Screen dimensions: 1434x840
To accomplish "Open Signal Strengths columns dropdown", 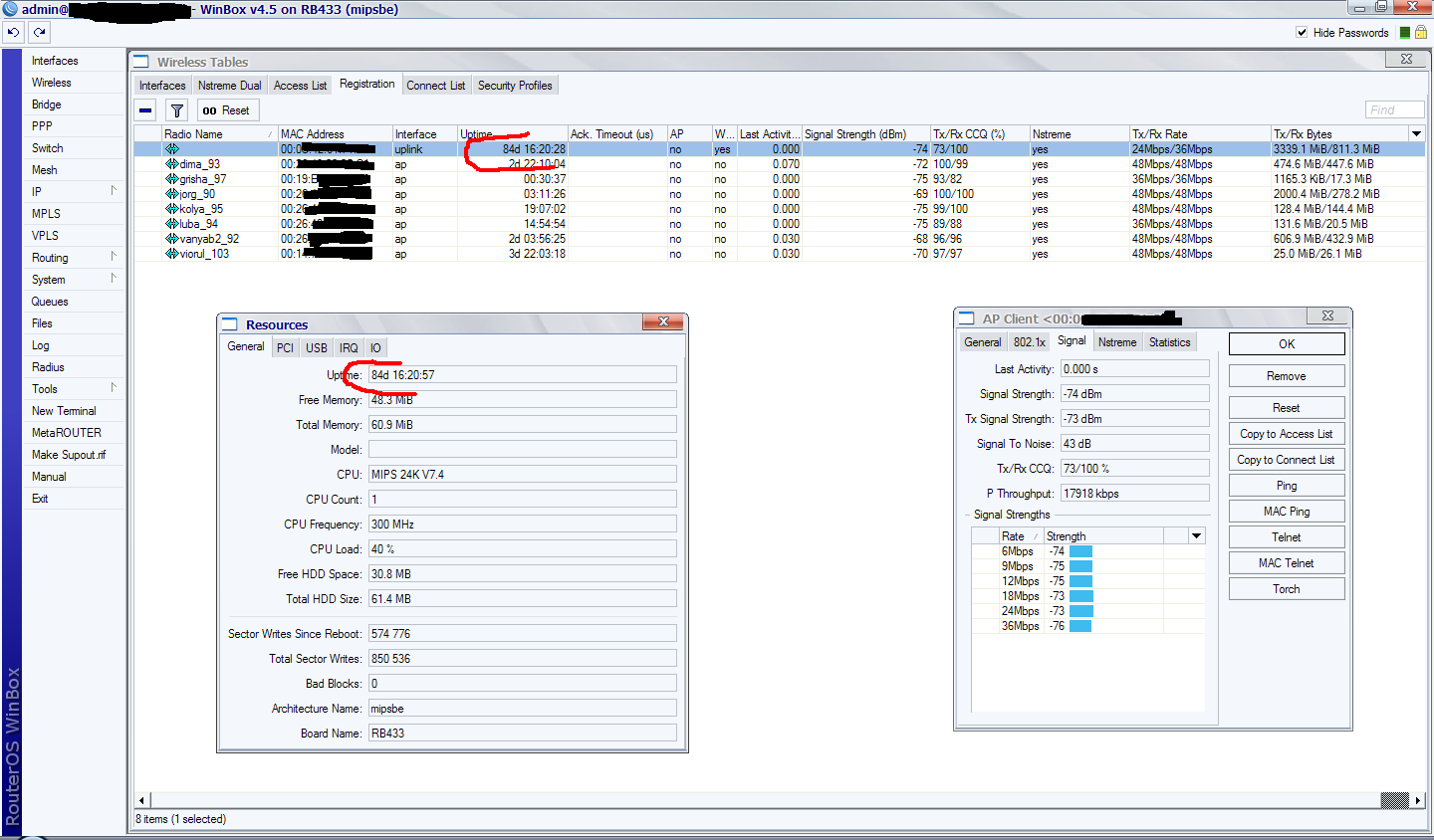I will click(x=1197, y=536).
